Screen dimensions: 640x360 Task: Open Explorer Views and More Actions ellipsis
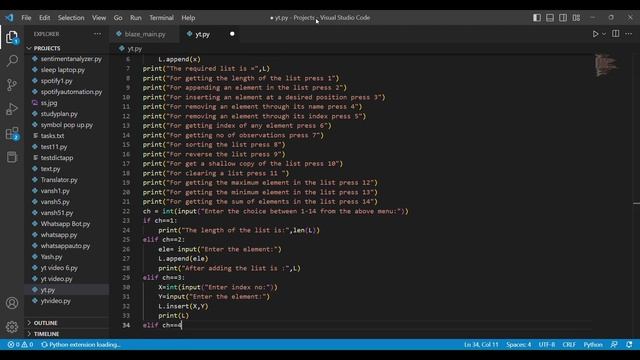tap(97, 34)
